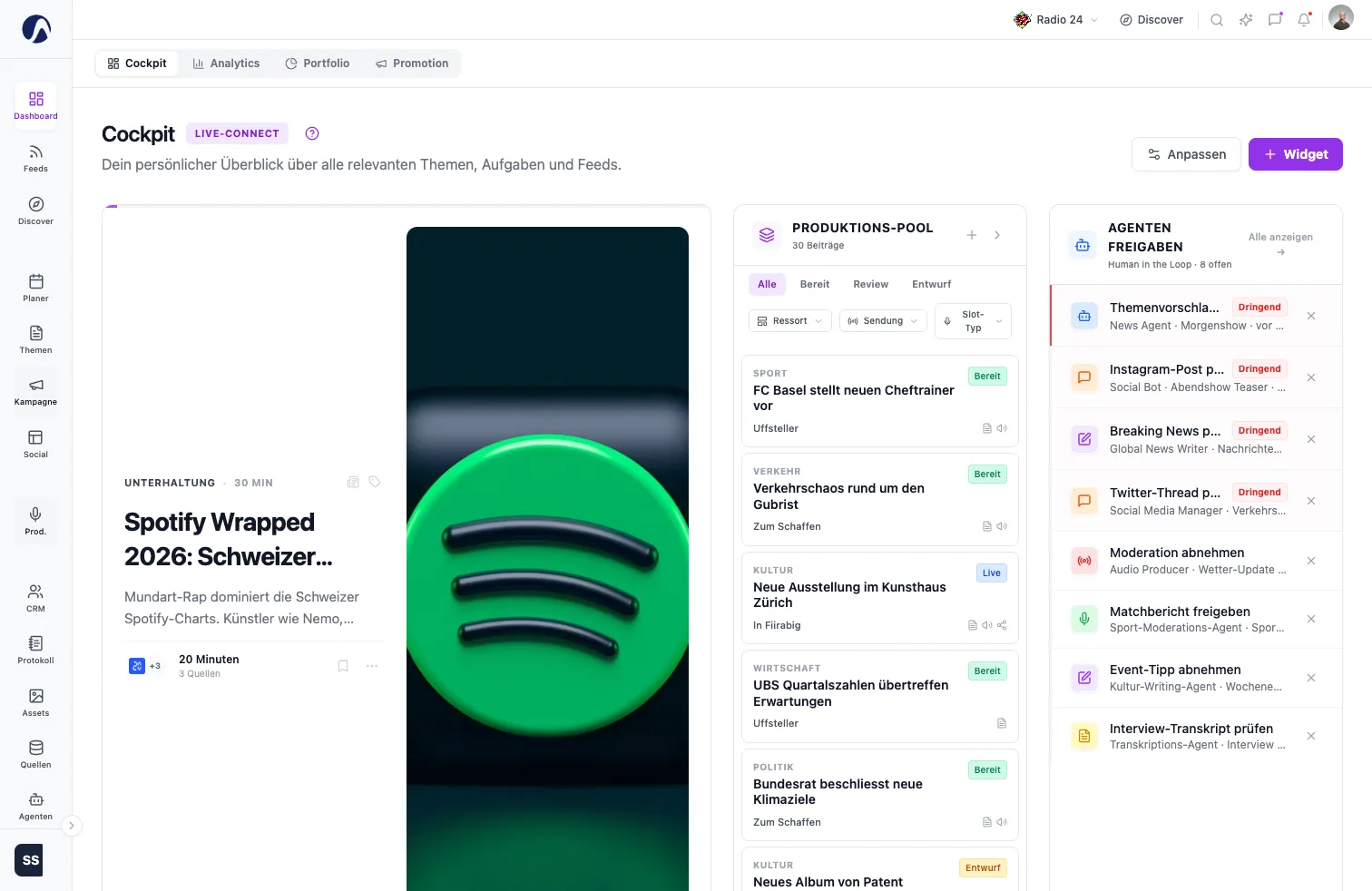Open the user profile avatar
1372x891 pixels.
1341,18
